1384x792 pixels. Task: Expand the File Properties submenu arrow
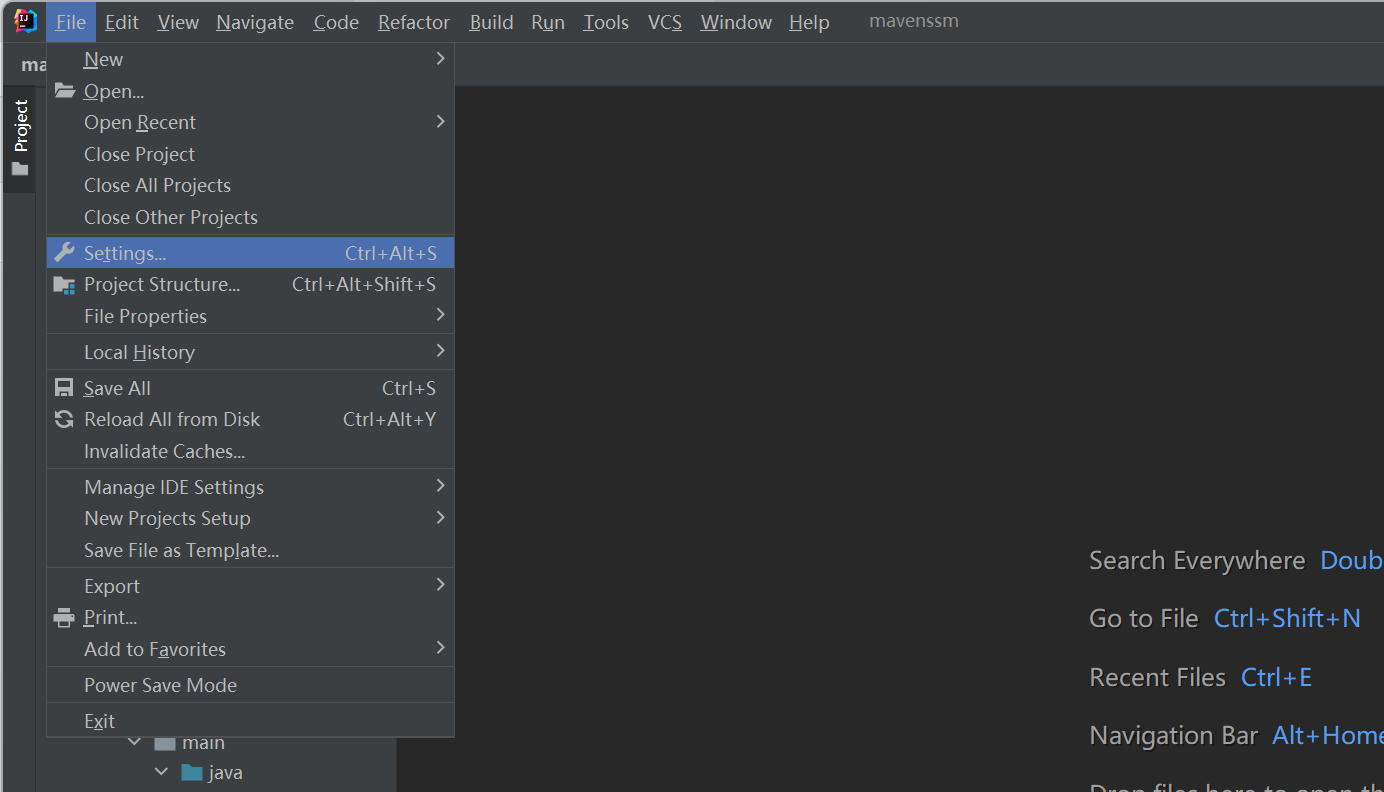(440, 315)
